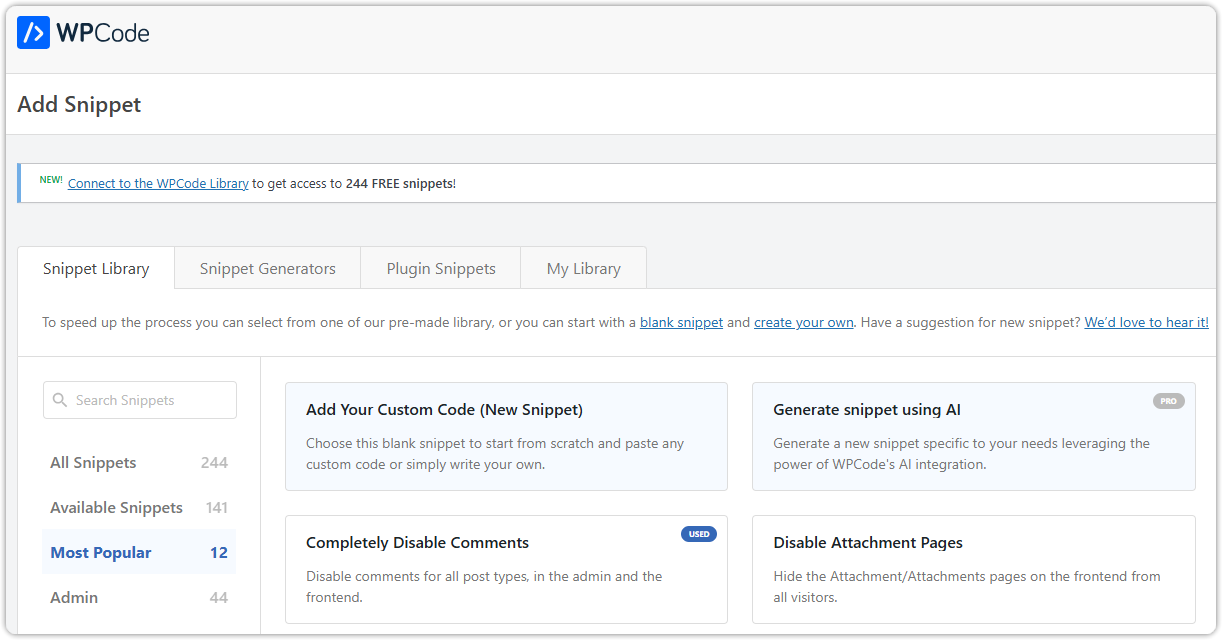
Task: Click the Add Snippet page heading
Action: click(x=79, y=104)
